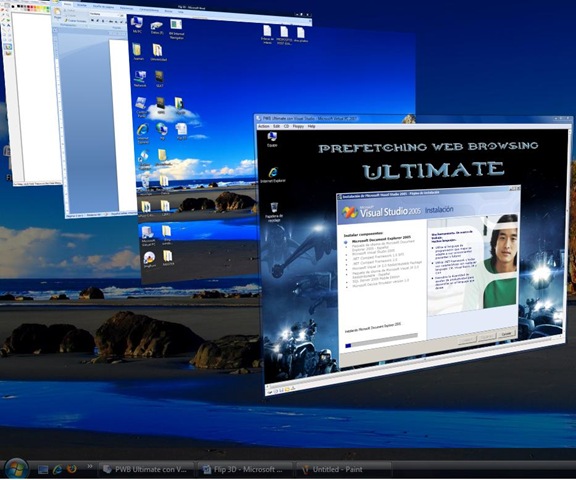Select globe network icon beside Internet Explorer

click(x=161, y=131)
